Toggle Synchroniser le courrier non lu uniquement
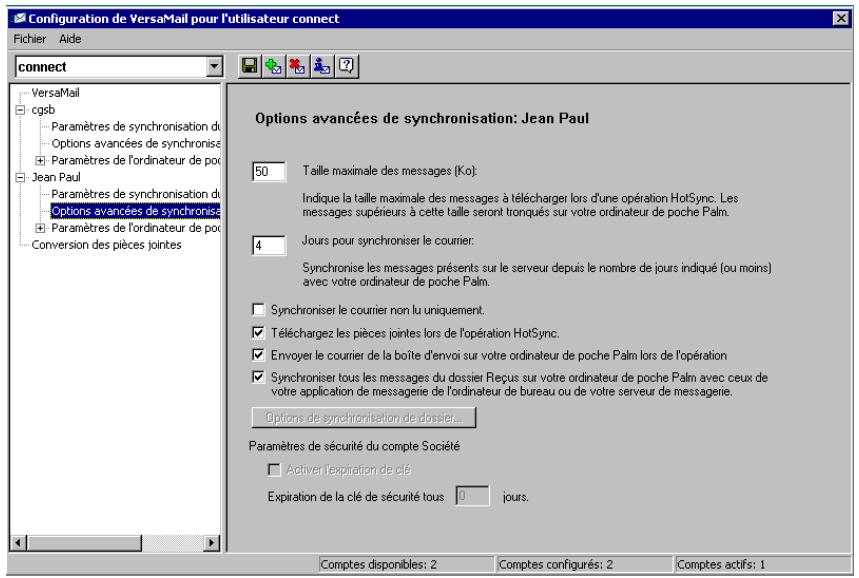 (258, 310)
